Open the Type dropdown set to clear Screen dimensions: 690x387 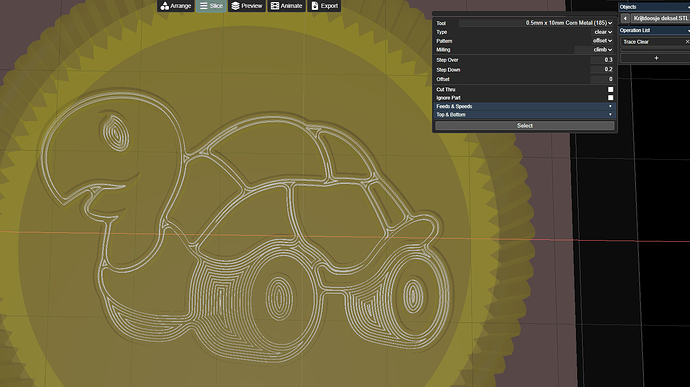click(603, 32)
